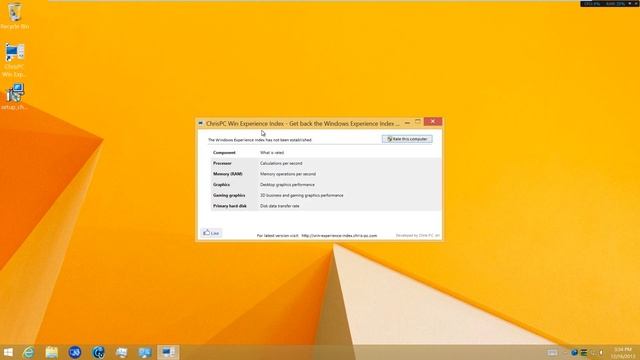Viewport: 640px width, 360px height.
Task: Minimize the ChrisPC Win Experience Index window
Action: point(407,122)
